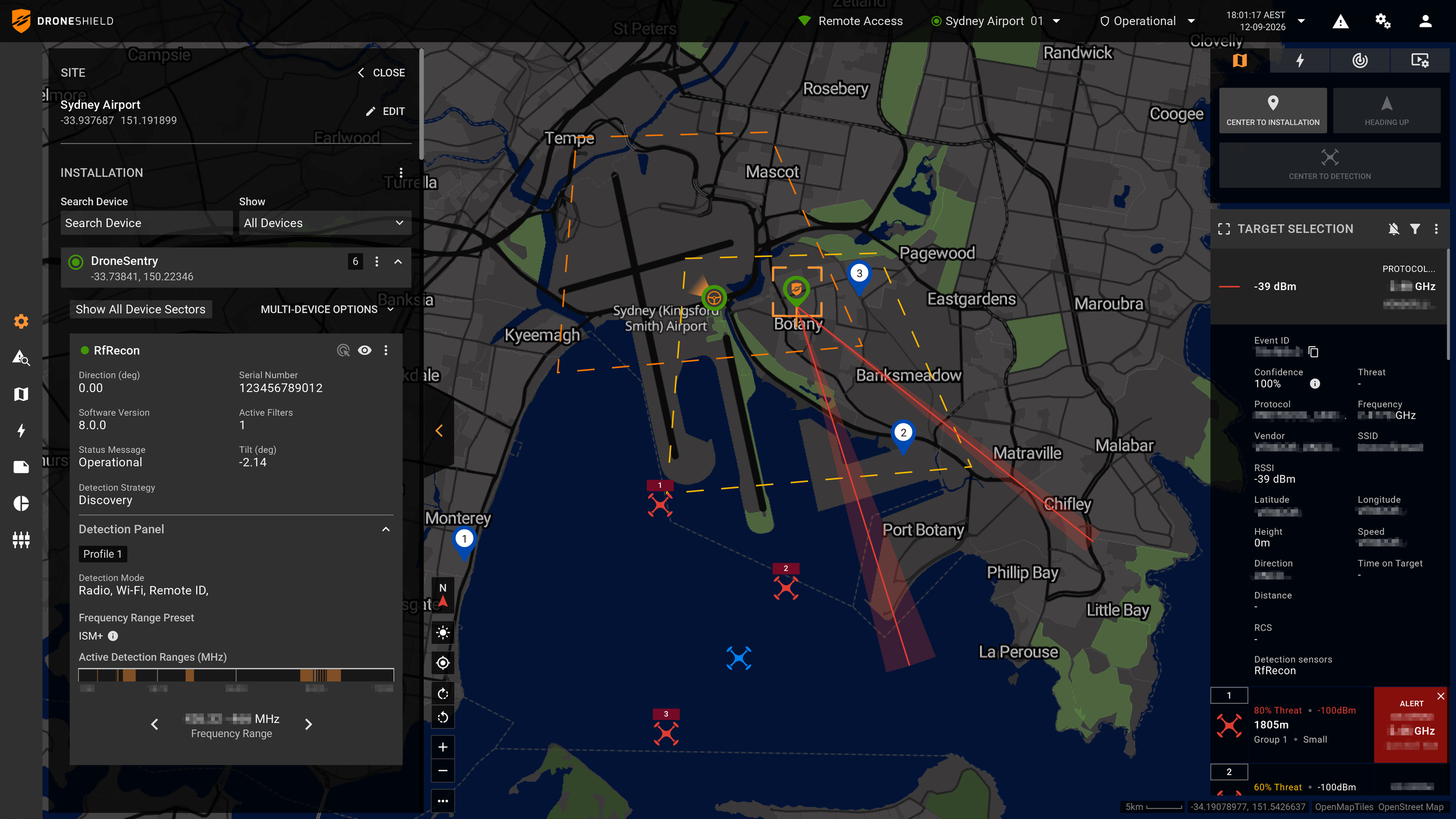Collapse the DroneSentry device group
This screenshot has width=1456, height=819.
coord(398,262)
